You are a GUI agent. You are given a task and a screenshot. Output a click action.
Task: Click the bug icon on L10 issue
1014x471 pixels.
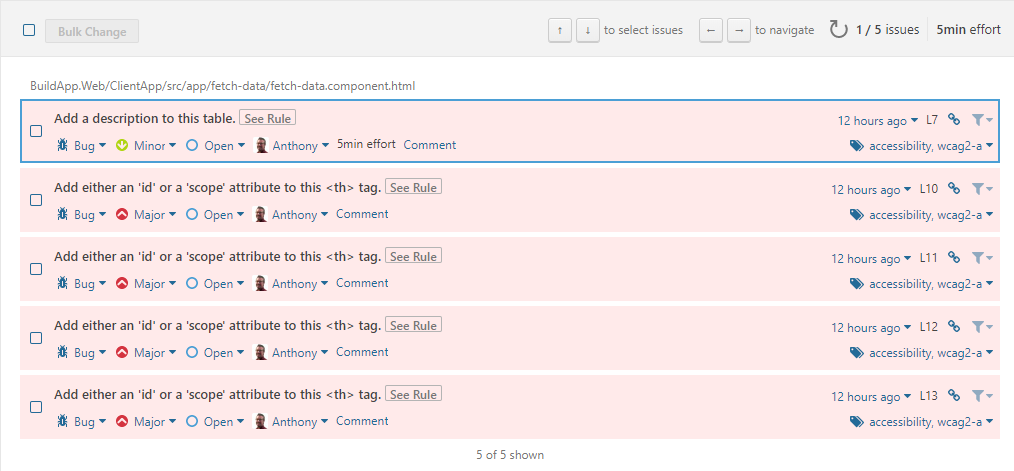coord(62,214)
